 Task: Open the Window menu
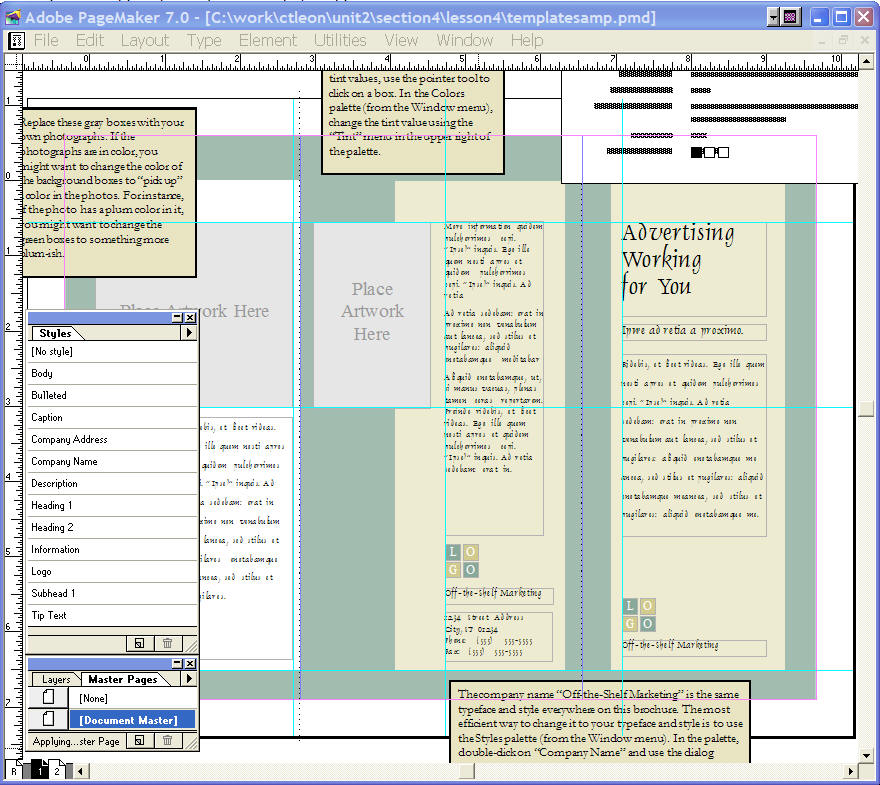(x=465, y=40)
